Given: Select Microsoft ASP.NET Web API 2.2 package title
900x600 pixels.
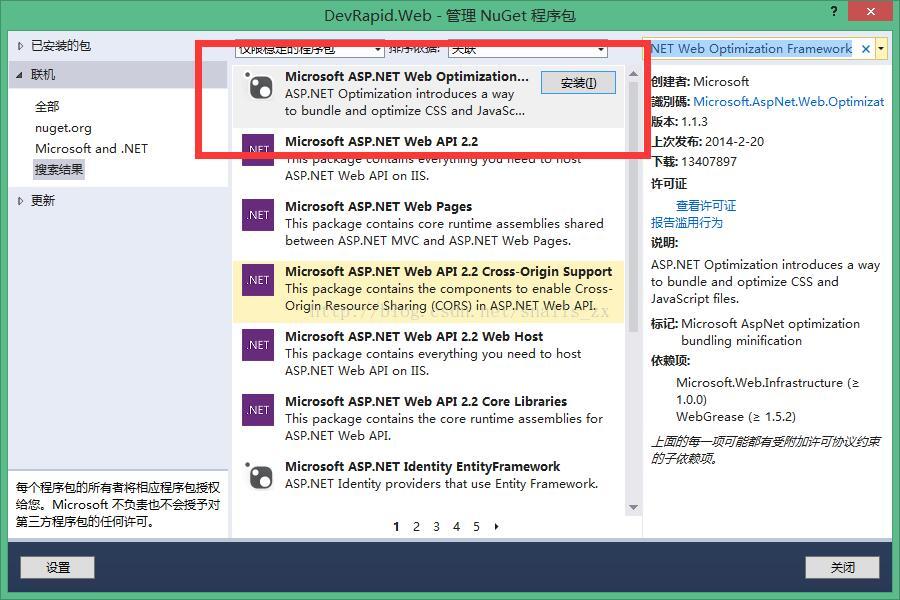Looking at the screenshot, I should pos(381,141).
